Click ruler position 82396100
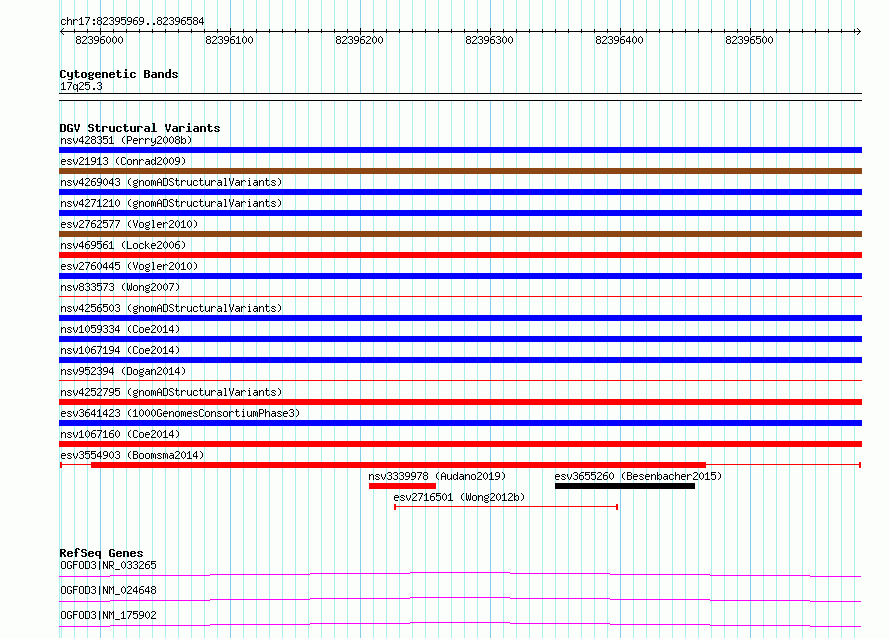The width and height of the screenshot is (890, 638). click(229, 40)
